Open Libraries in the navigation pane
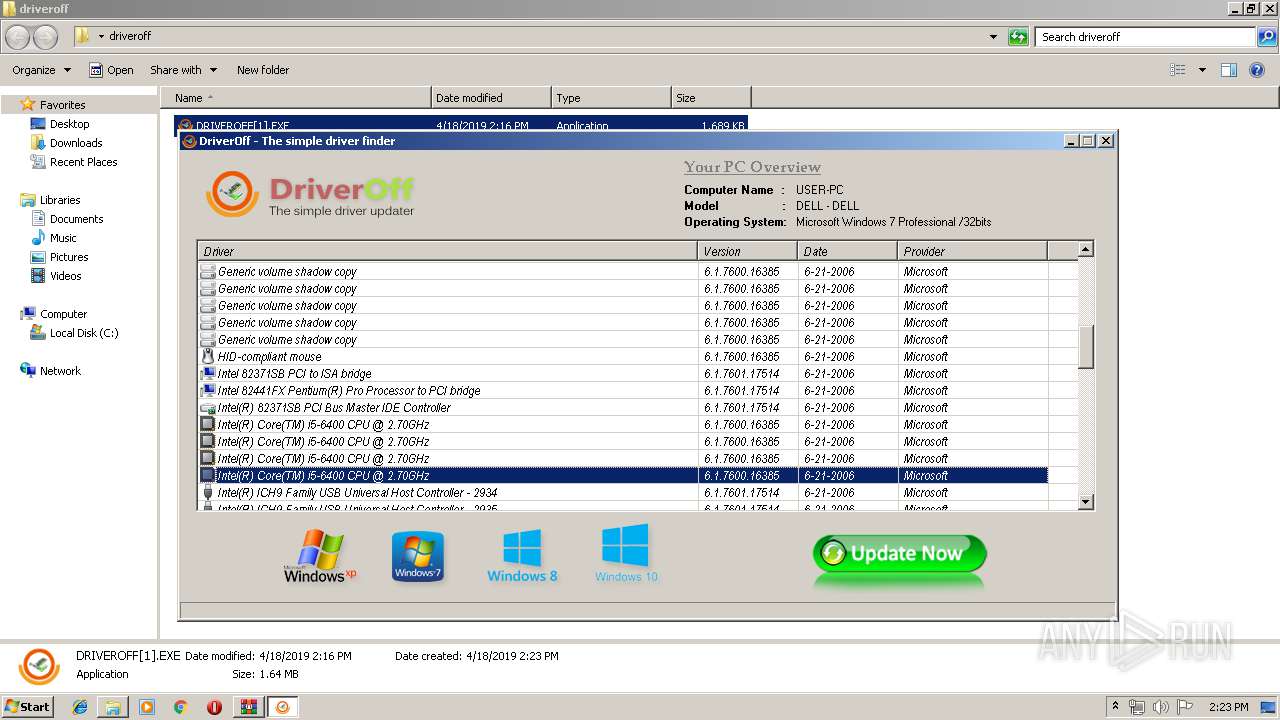This screenshot has width=1280, height=720. click(60, 200)
